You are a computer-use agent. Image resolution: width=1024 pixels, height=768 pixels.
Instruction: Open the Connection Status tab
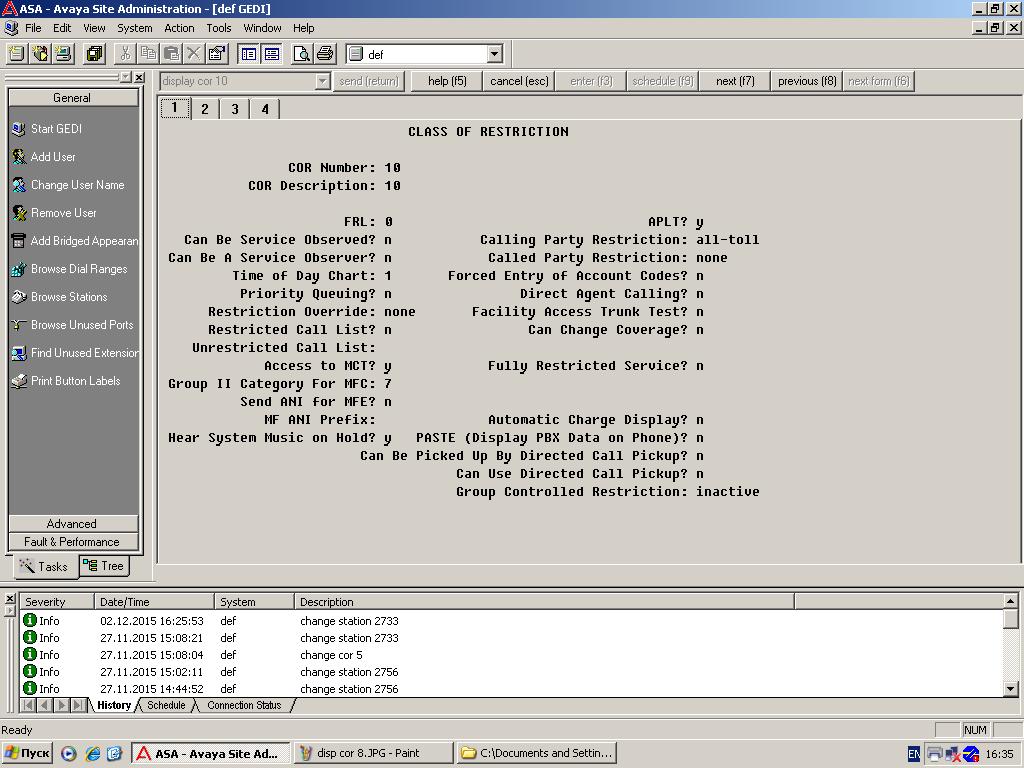244,705
